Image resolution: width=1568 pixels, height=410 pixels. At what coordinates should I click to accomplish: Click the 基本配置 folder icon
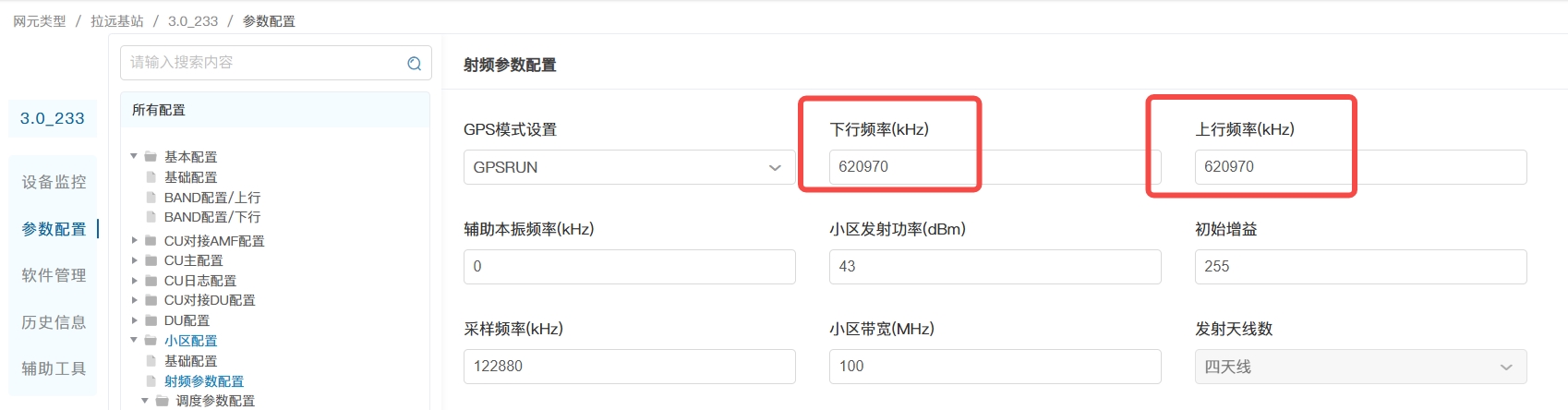151,157
